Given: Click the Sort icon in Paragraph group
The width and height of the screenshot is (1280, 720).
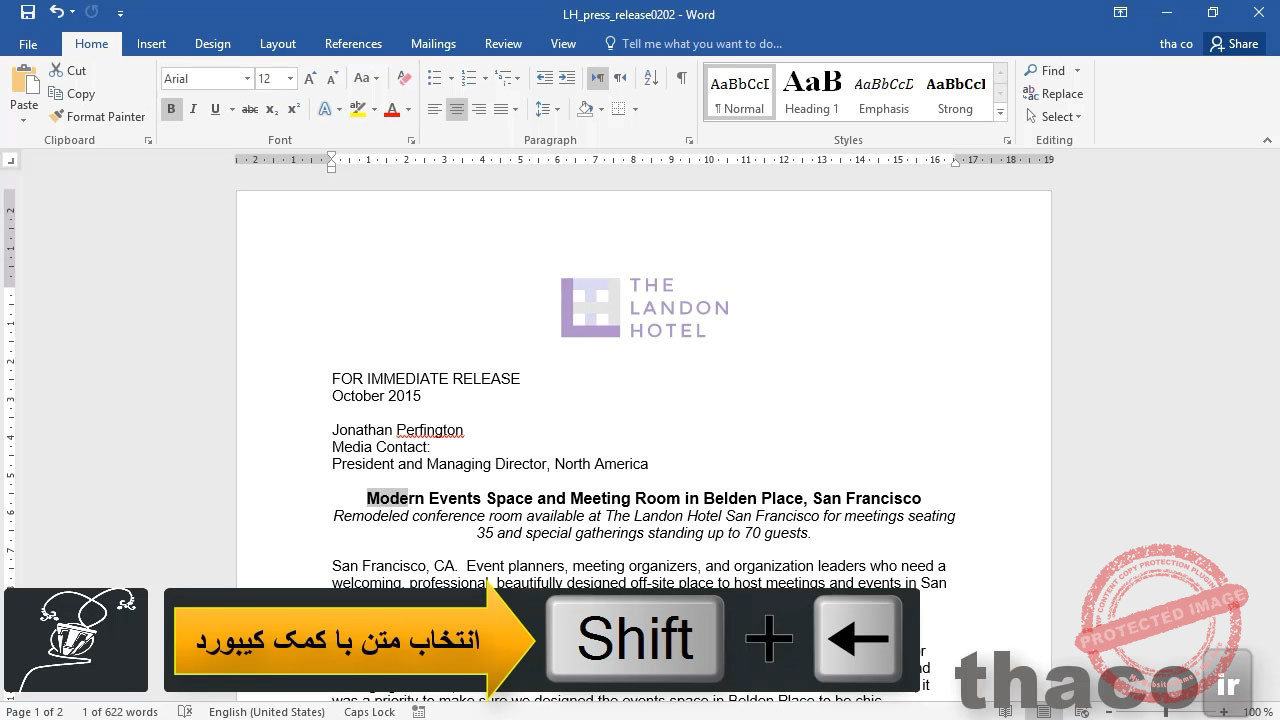Looking at the screenshot, I should point(650,77).
